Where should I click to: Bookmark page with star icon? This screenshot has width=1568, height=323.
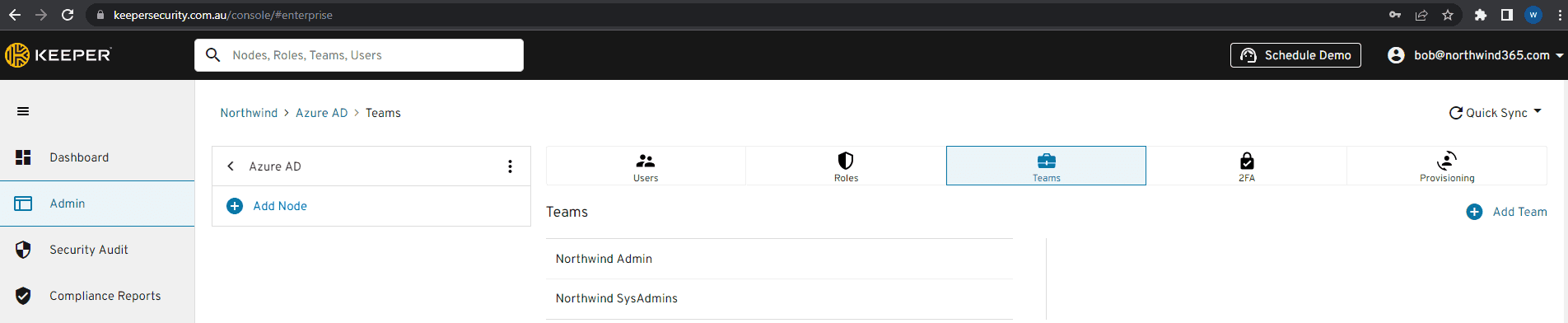coord(1448,15)
